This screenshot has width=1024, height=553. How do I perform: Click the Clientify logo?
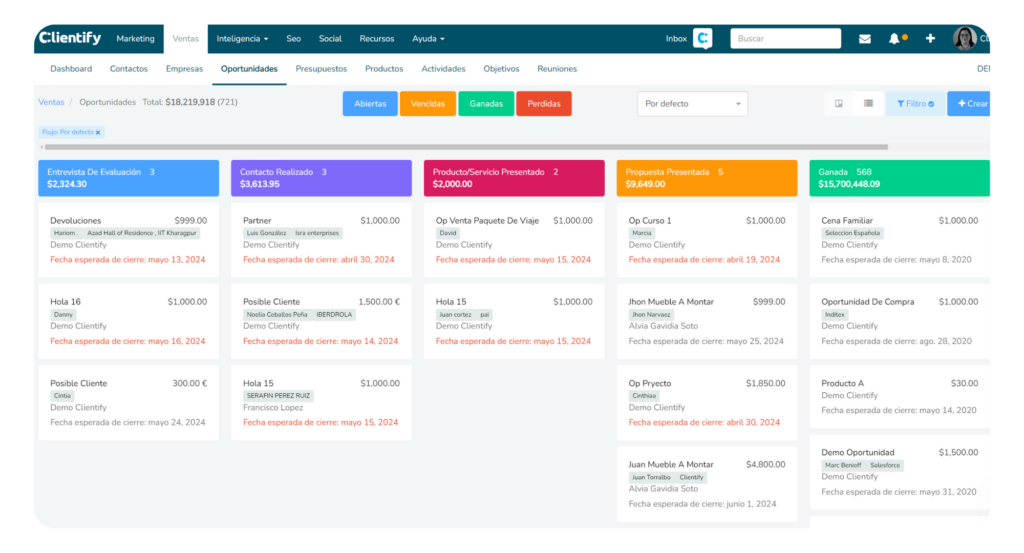[70, 38]
